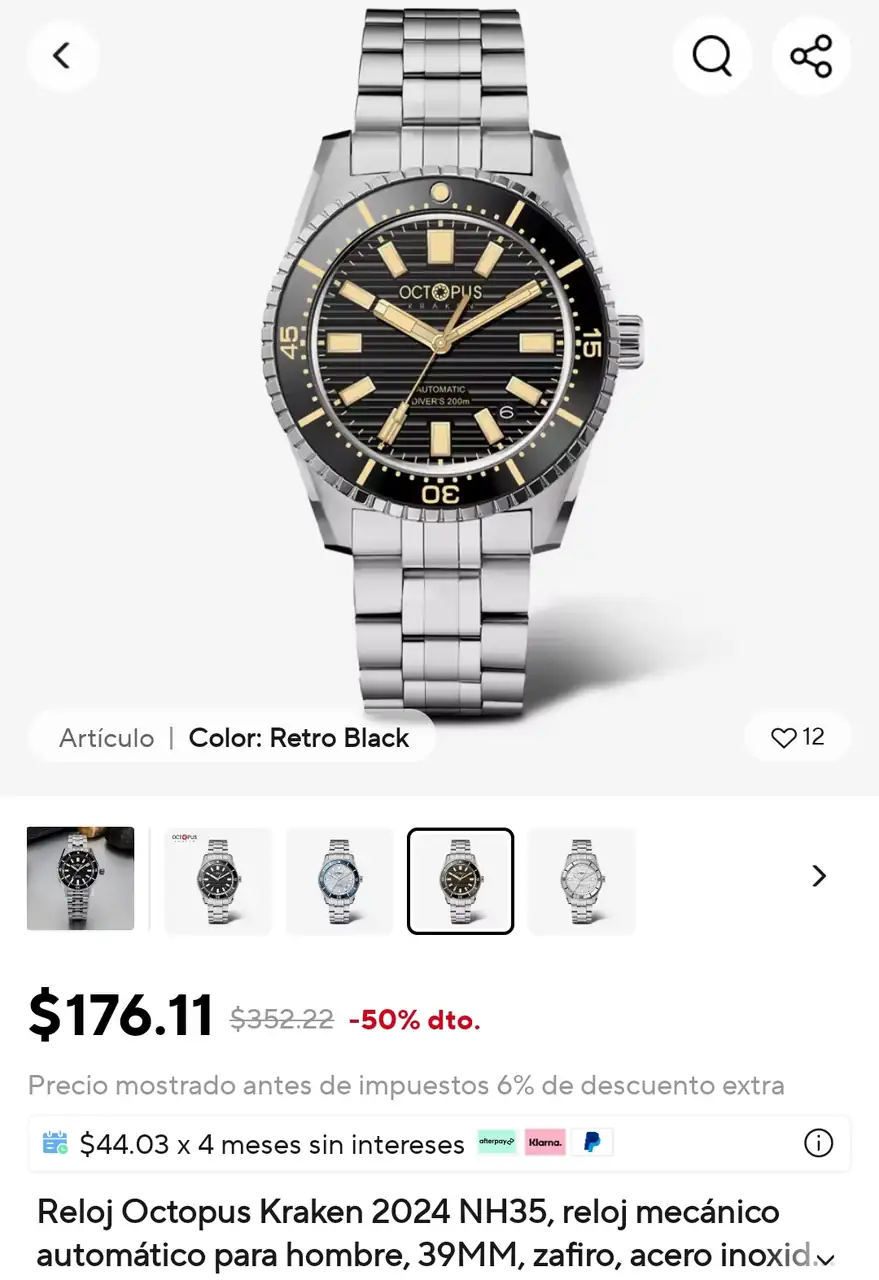The height and width of the screenshot is (1280, 879).
Task: Click the calendar installment icon
Action: pos(55,1143)
